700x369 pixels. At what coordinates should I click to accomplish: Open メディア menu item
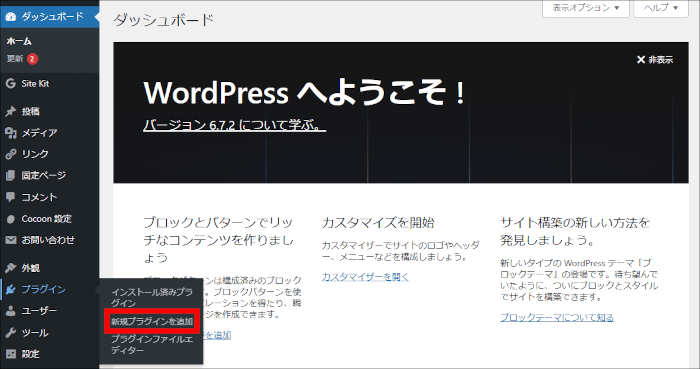tap(50, 133)
